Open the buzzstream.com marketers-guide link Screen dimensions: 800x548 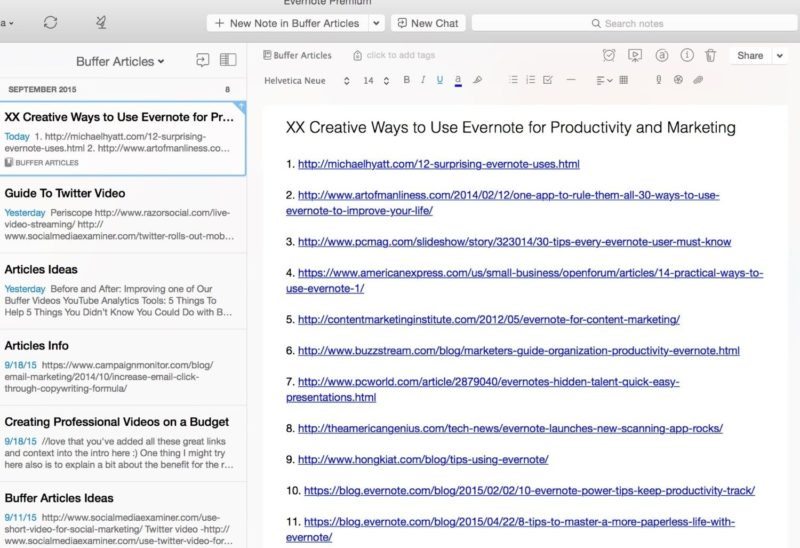(518, 351)
